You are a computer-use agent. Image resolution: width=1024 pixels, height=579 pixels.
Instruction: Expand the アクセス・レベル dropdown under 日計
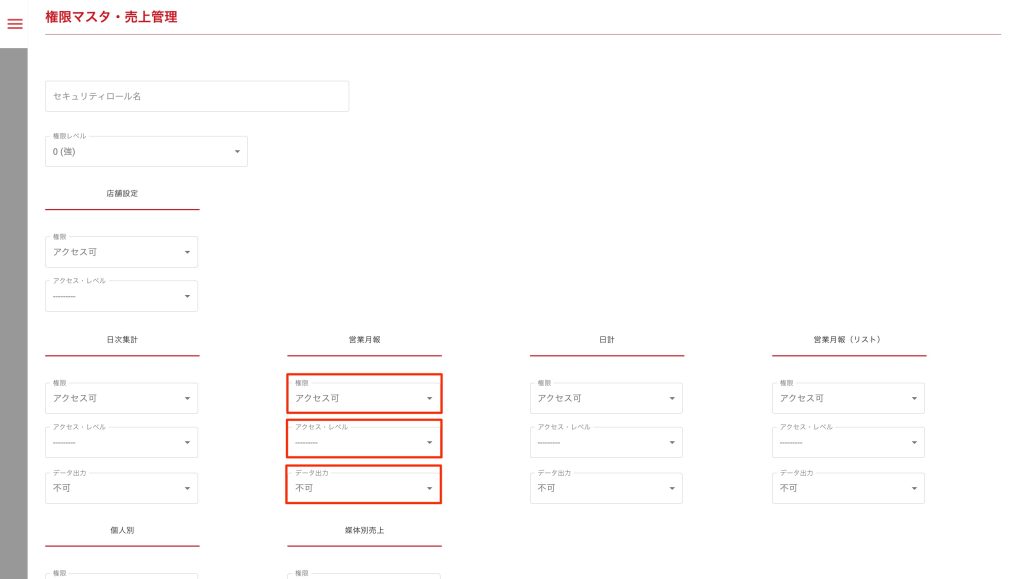click(x=606, y=442)
